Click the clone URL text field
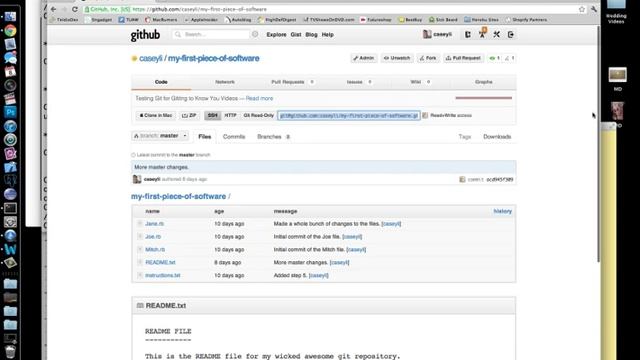 click(x=349, y=116)
